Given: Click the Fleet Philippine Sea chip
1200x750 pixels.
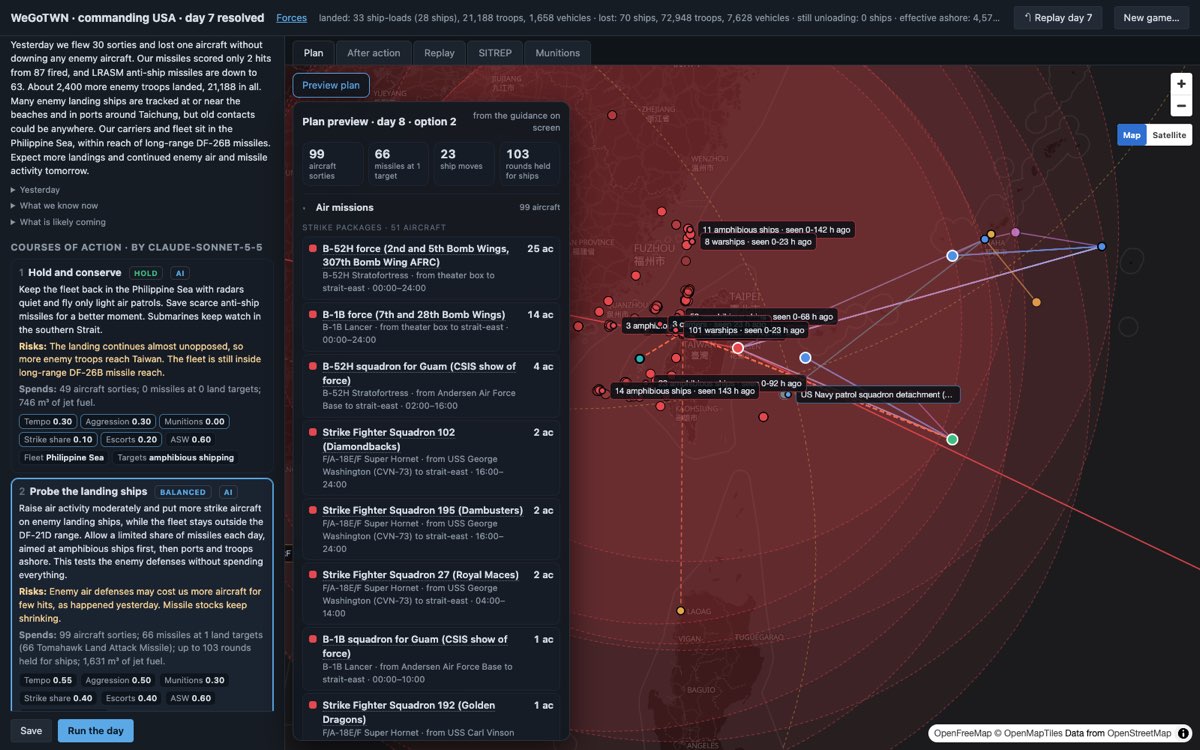Looking at the screenshot, I should pos(64,457).
